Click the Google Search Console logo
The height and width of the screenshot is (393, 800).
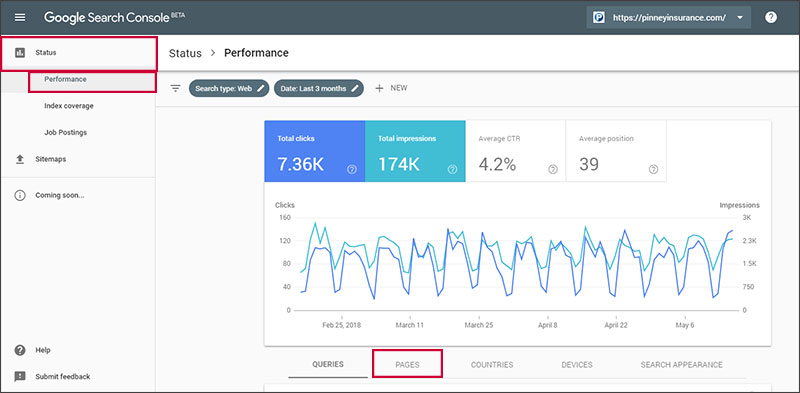pyautogui.click(x=114, y=17)
